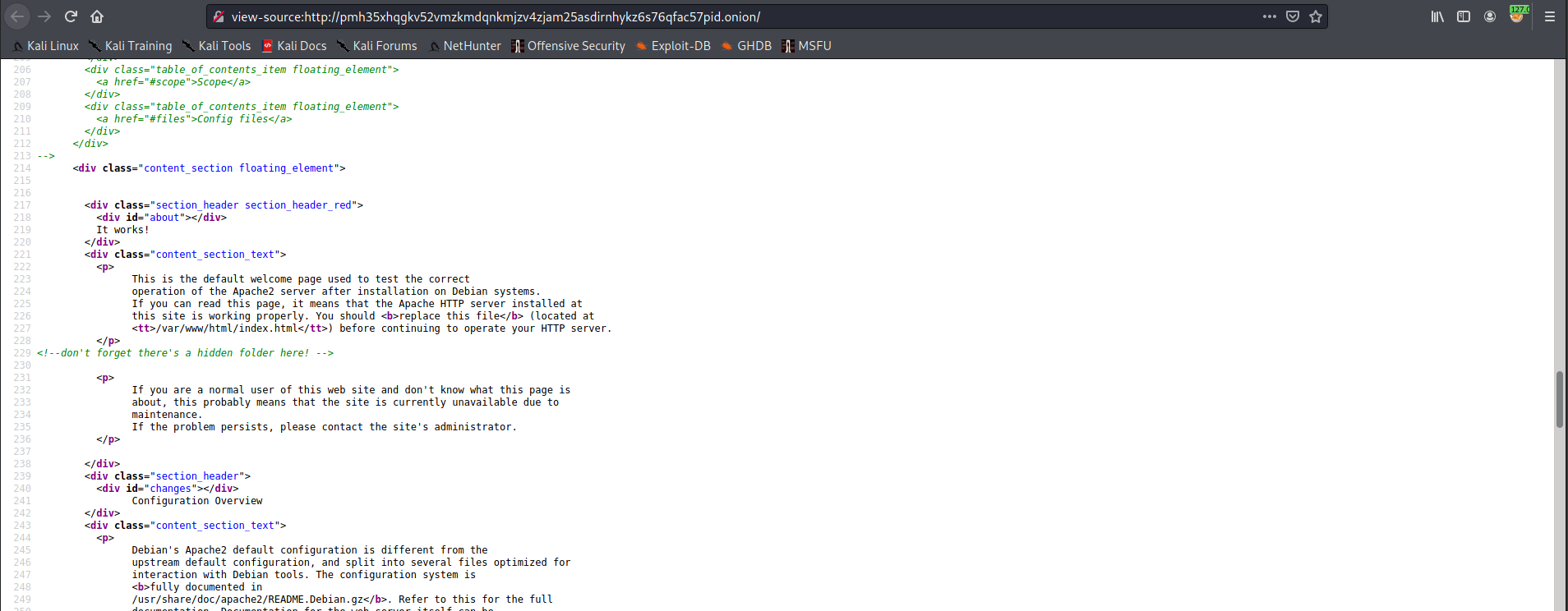Viewport: 1568px width, 611px height.
Task: Click the "content_section floating_element" class value
Action: (x=239, y=168)
